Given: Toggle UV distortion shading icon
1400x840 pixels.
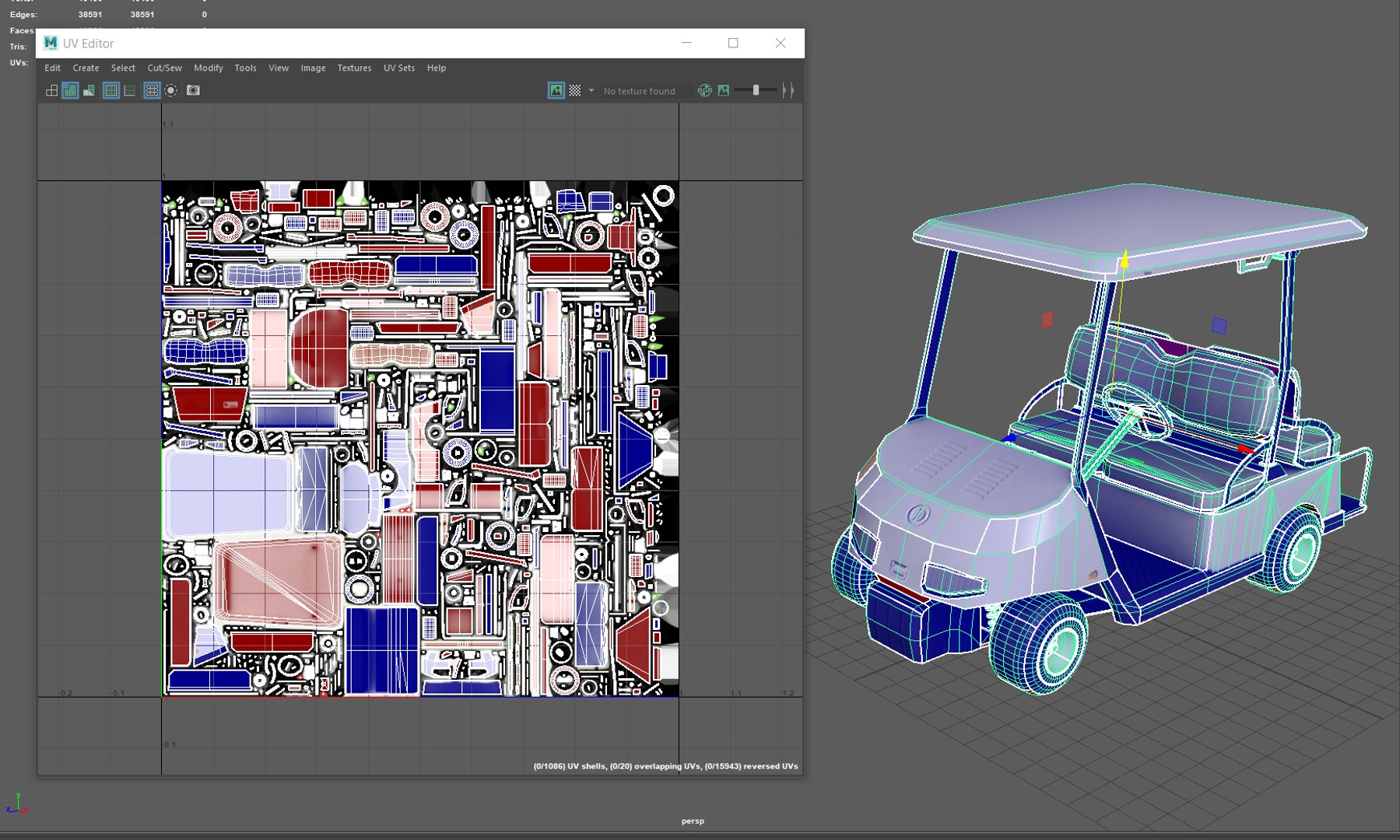Looking at the screenshot, I should point(89,90).
